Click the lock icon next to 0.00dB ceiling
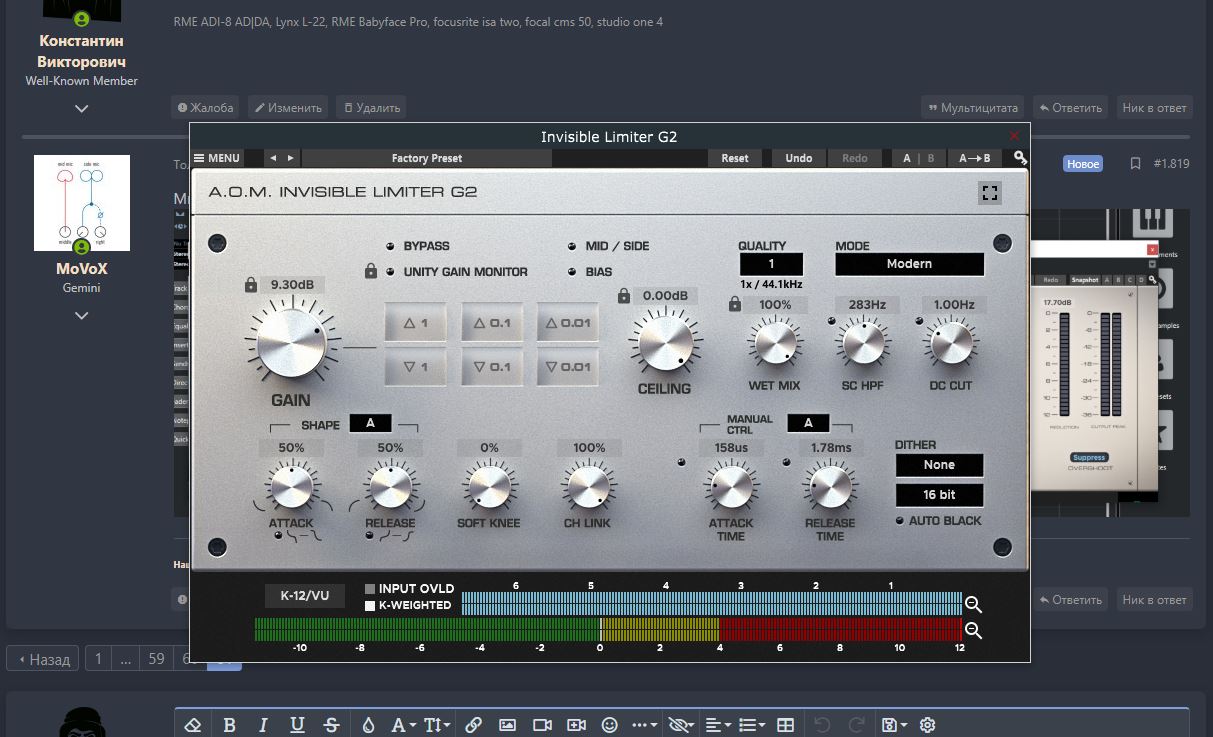The image size is (1213, 737). coord(624,296)
